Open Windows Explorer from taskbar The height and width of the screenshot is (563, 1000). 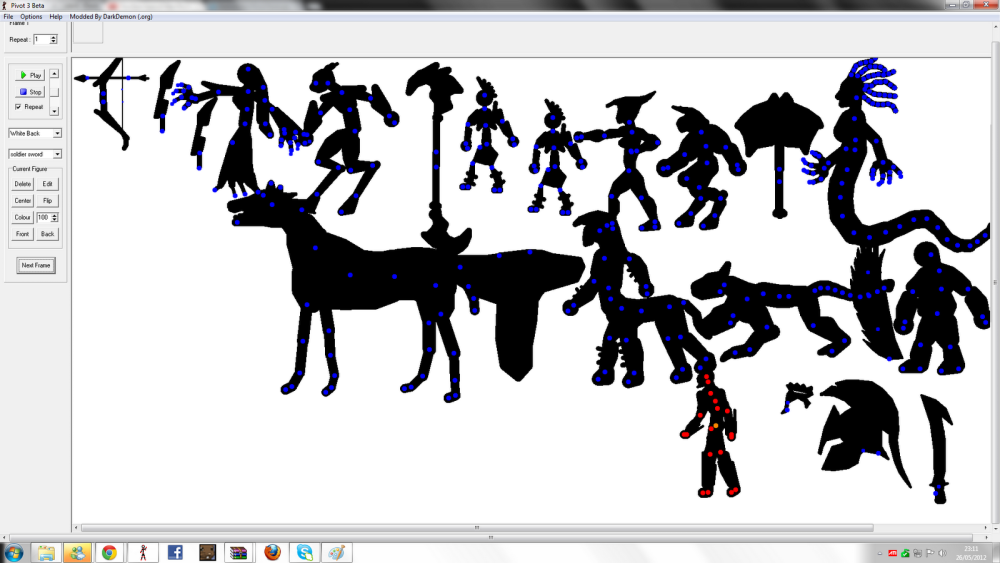click(x=46, y=553)
